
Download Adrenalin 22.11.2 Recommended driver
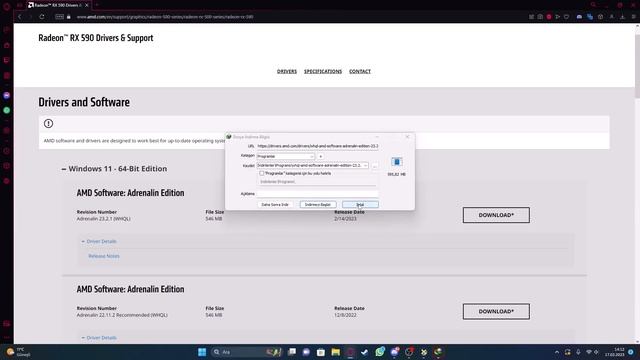(x=496, y=311)
